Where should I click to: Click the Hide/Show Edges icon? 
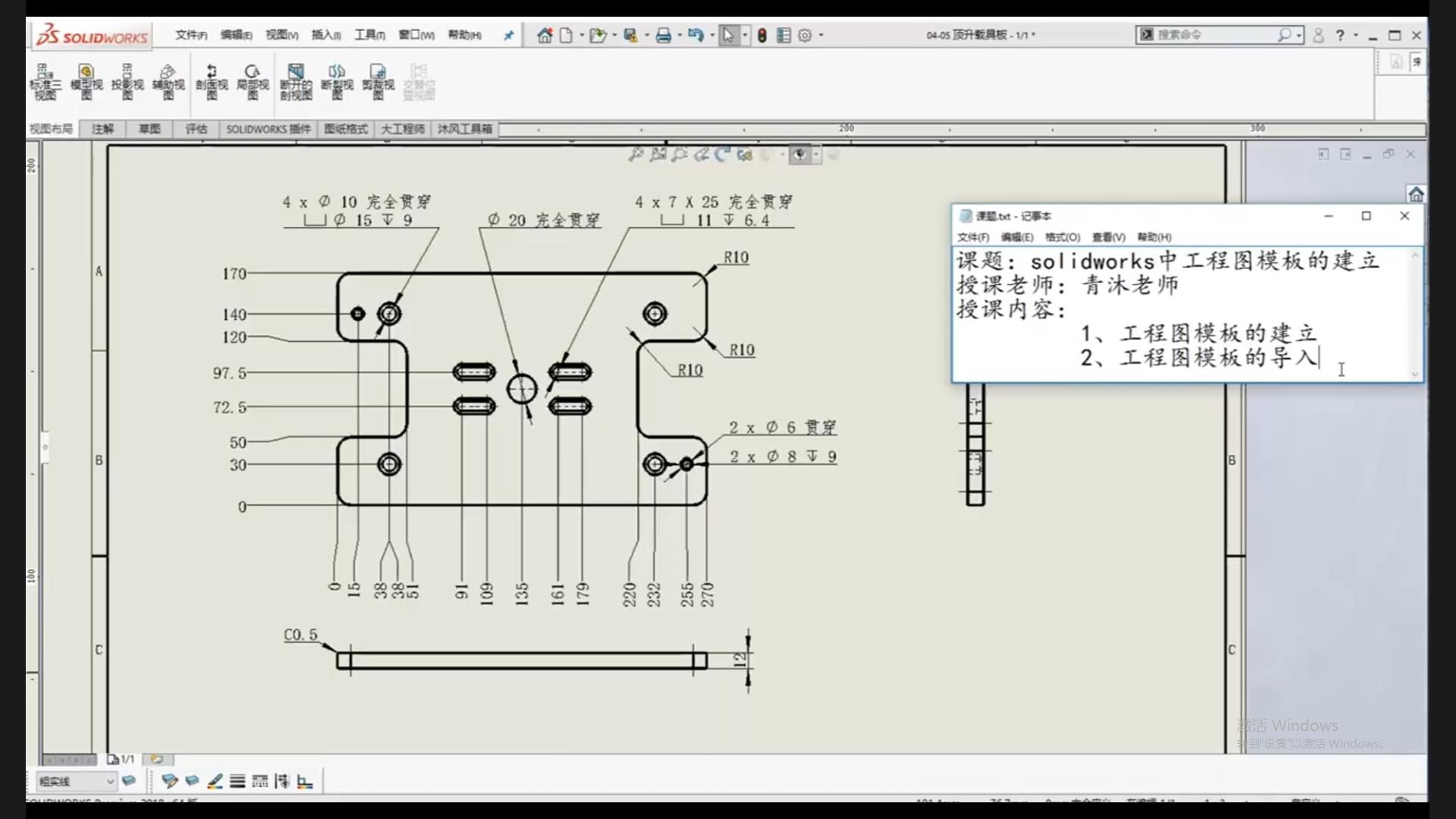pyautogui.click(x=282, y=780)
